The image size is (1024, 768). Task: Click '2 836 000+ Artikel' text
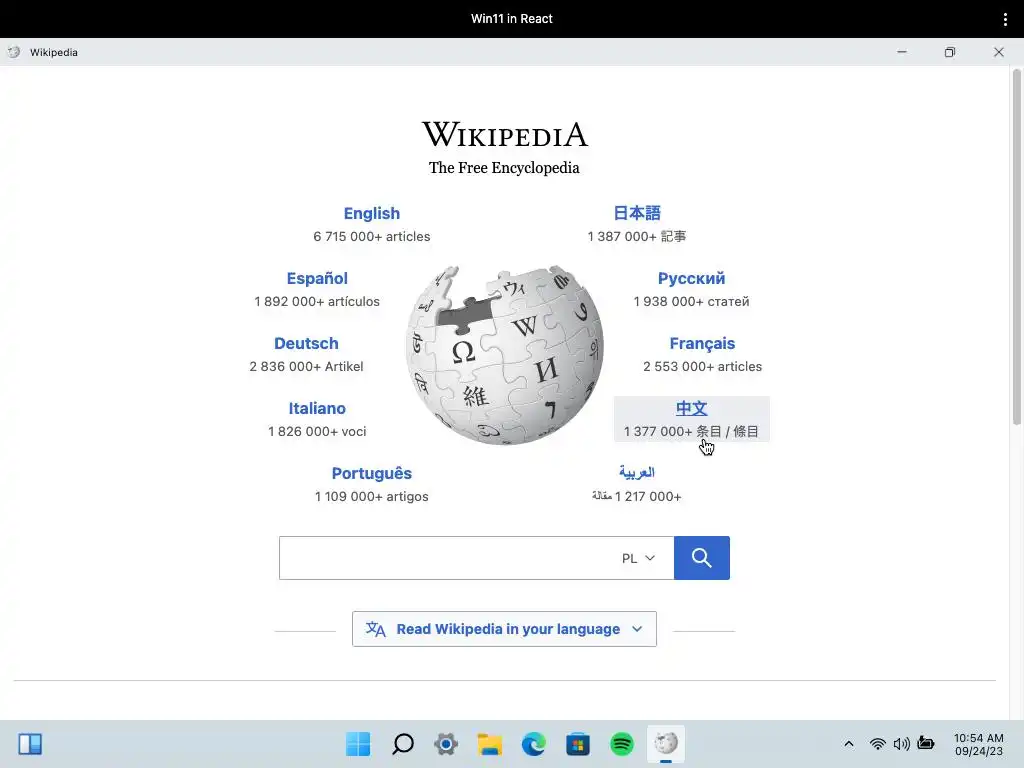(x=306, y=366)
